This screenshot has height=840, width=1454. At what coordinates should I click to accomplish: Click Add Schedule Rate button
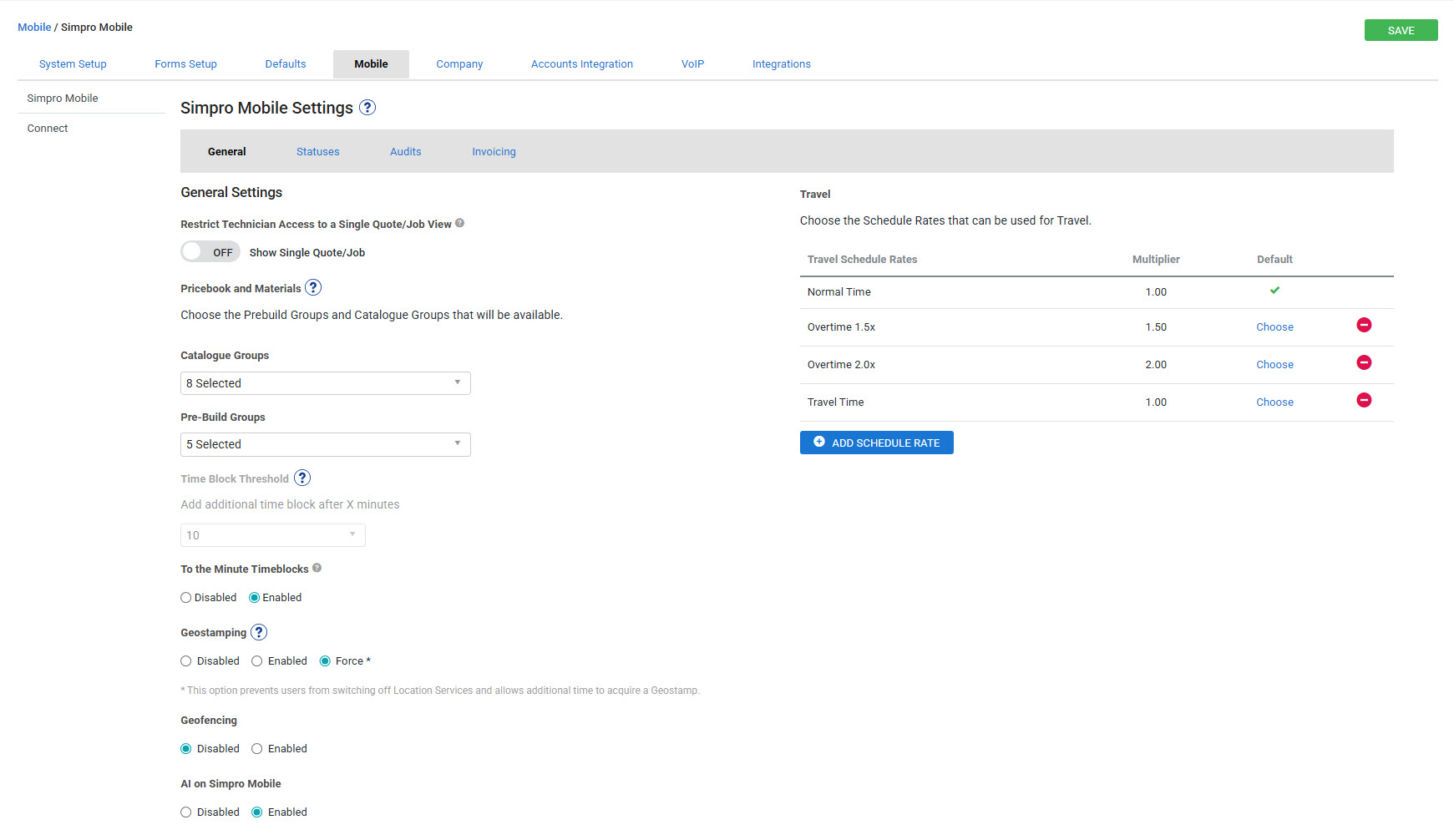click(x=876, y=443)
